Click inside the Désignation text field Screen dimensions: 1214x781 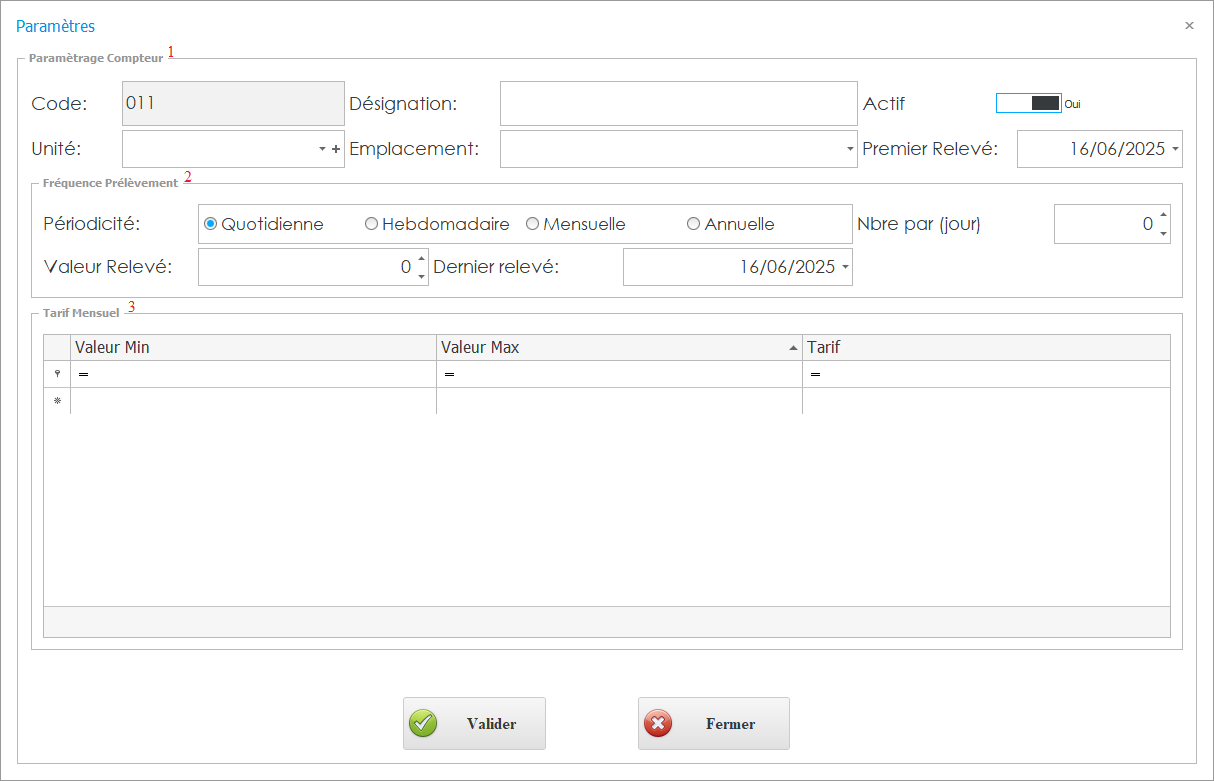click(x=678, y=103)
